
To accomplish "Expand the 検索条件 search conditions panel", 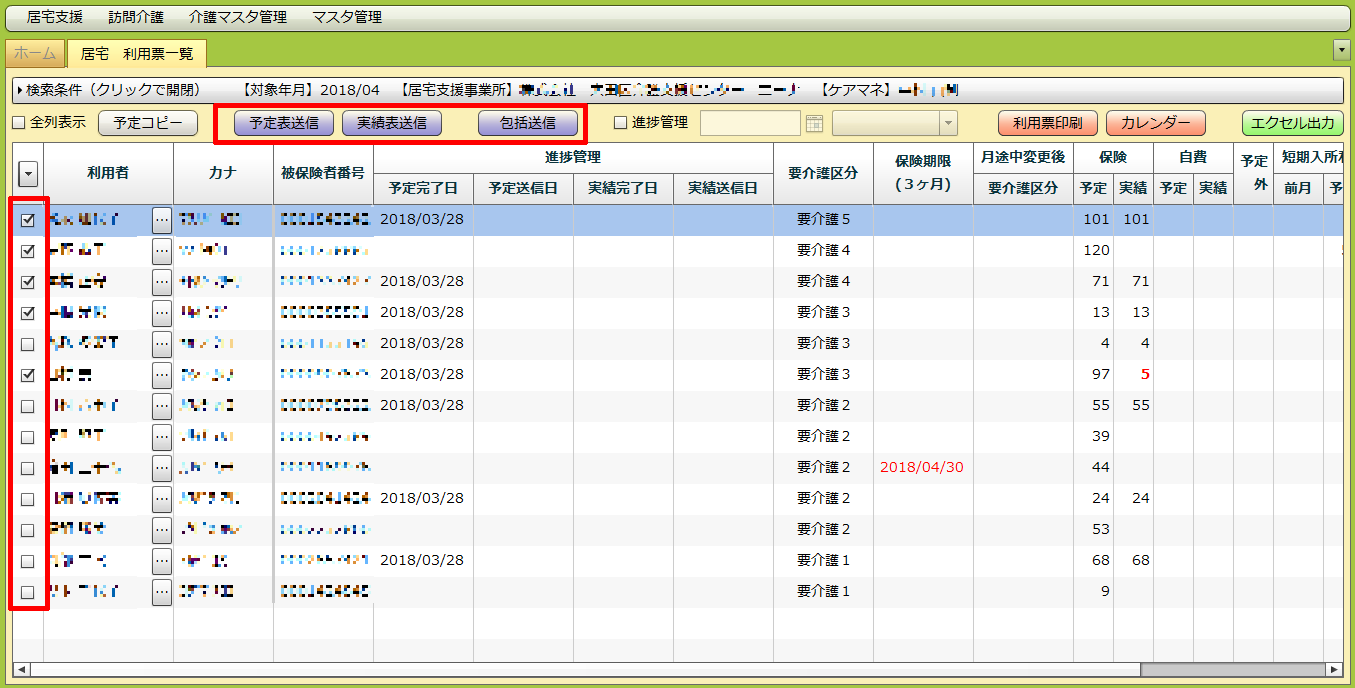I will [x=20, y=90].
